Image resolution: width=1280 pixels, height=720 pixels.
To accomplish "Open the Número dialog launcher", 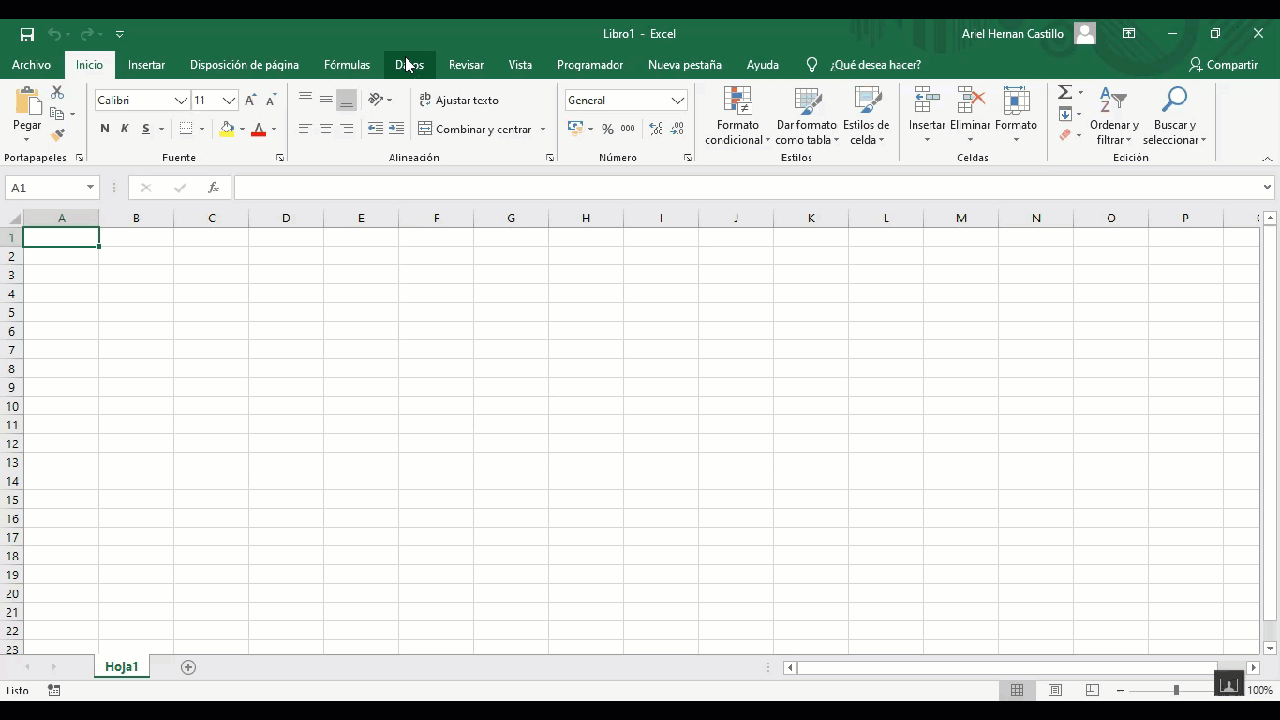I will point(688,158).
